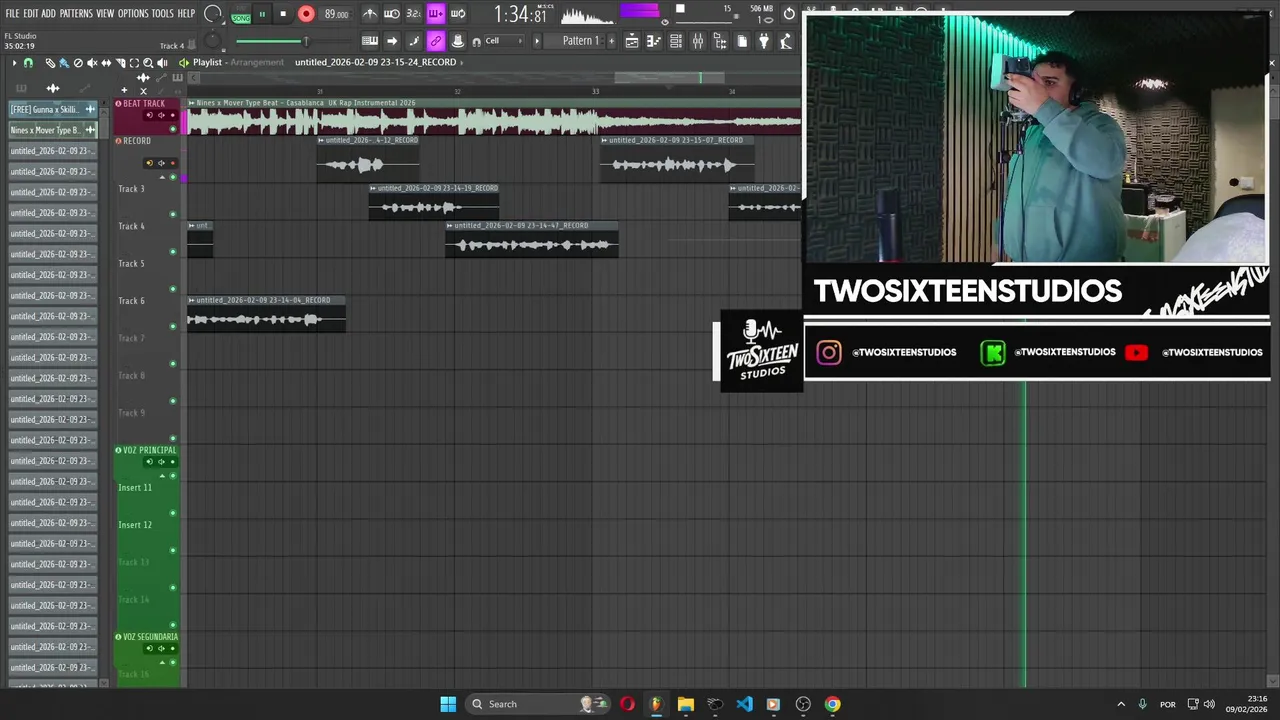Toggle mute on RECORD track
The image size is (1280, 720).
(x=173, y=177)
